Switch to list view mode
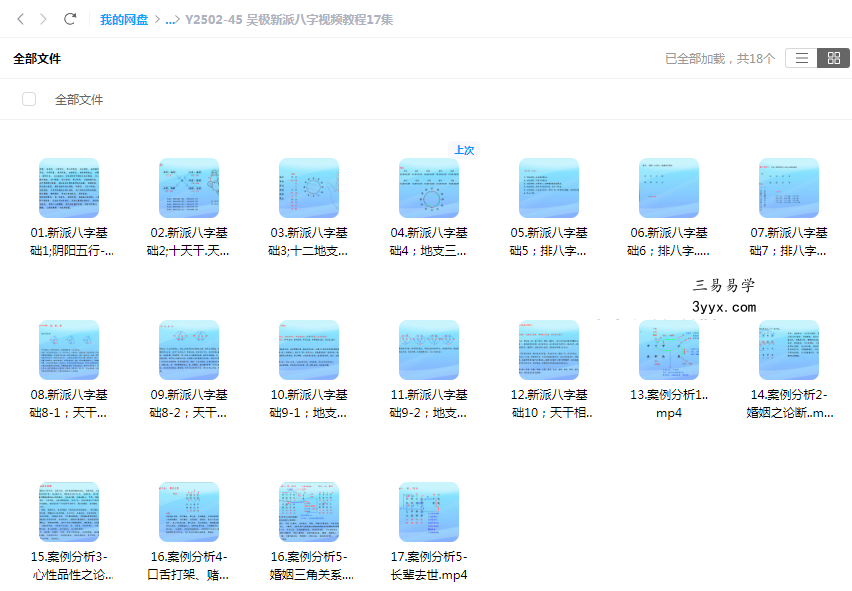Viewport: 852px width, 591px height. 801,58
